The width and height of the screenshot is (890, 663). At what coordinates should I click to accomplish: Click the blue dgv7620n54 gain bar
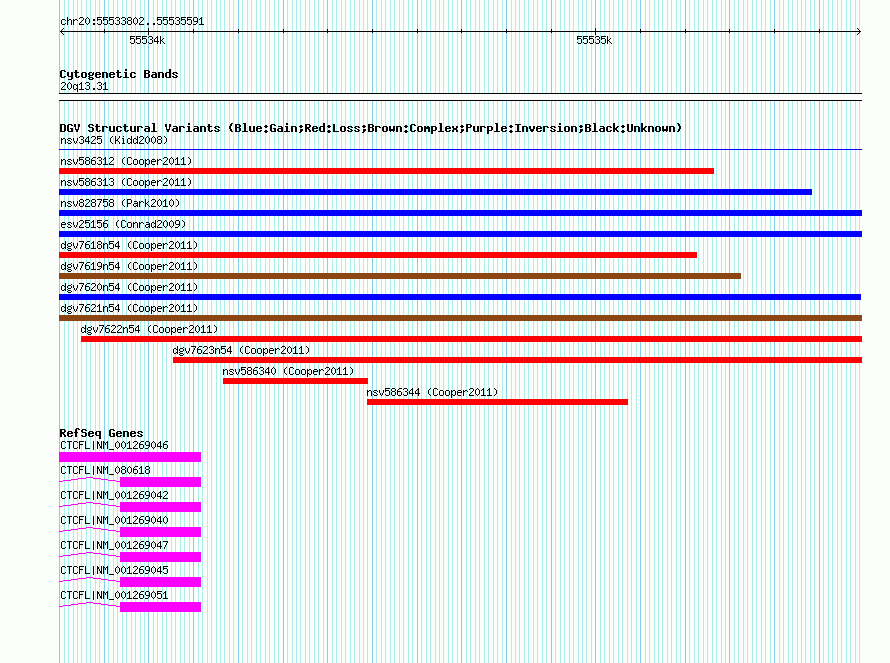pos(460,297)
